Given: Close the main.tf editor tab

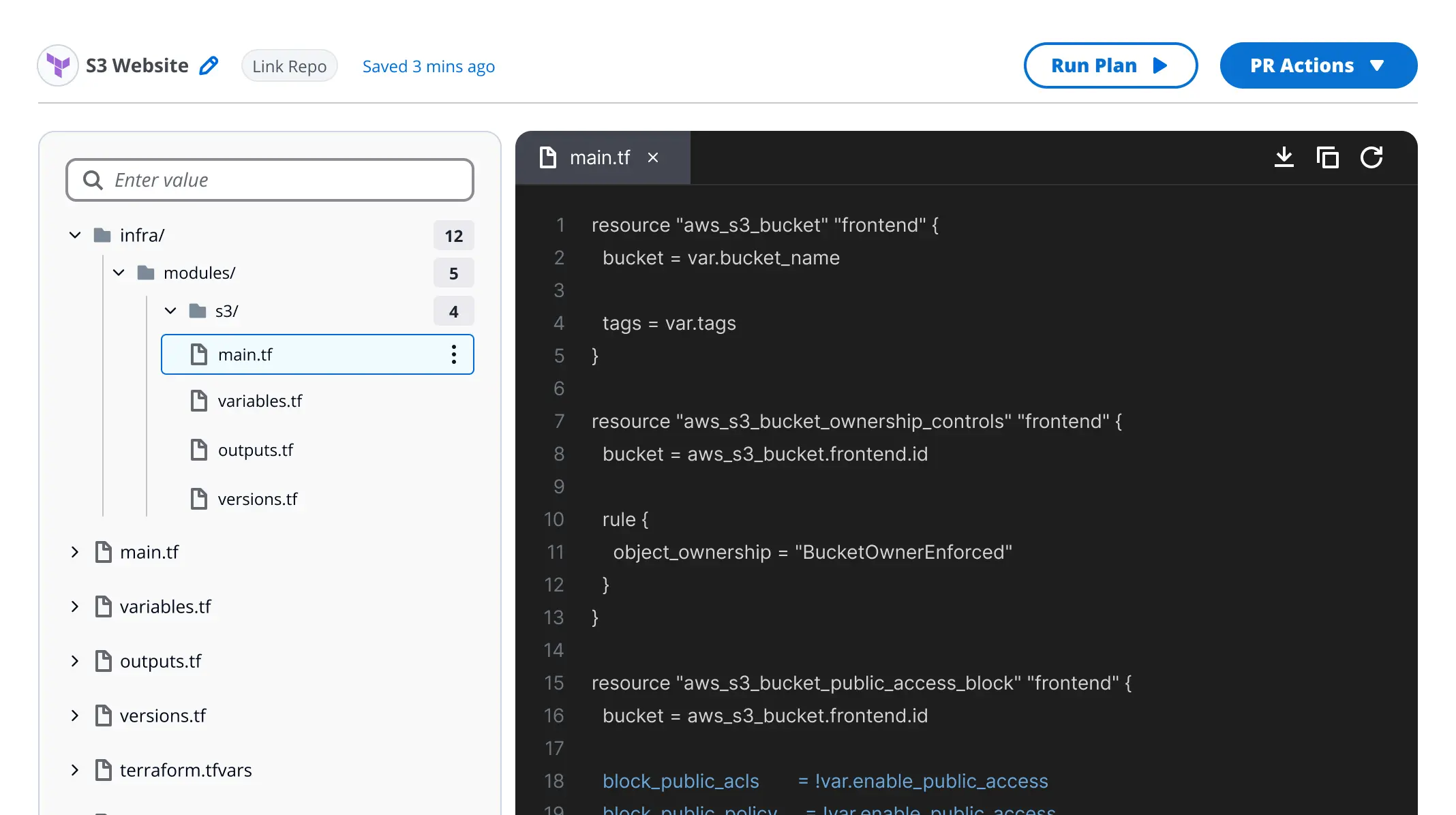Looking at the screenshot, I should point(653,157).
